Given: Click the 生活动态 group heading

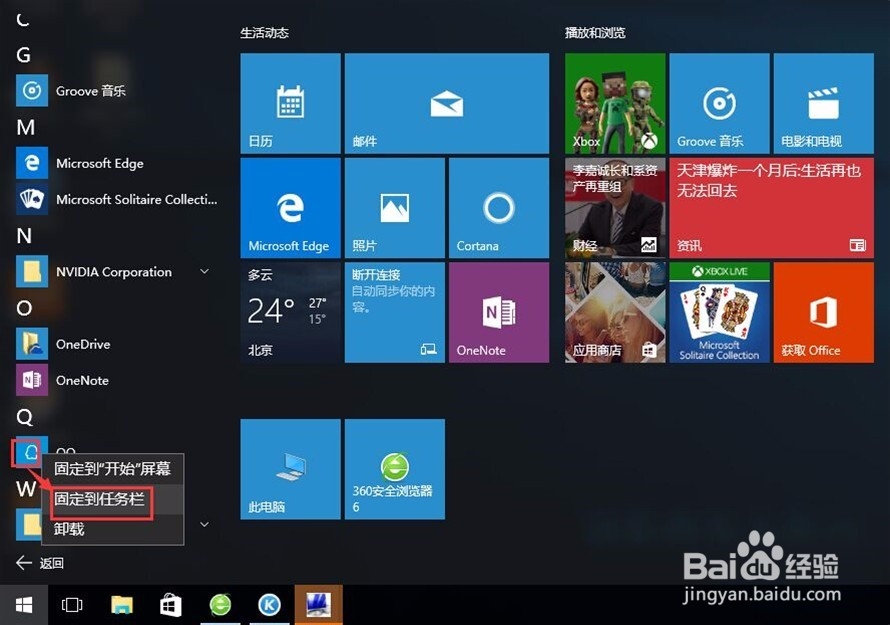Looking at the screenshot, I should (x=265, y=33).
